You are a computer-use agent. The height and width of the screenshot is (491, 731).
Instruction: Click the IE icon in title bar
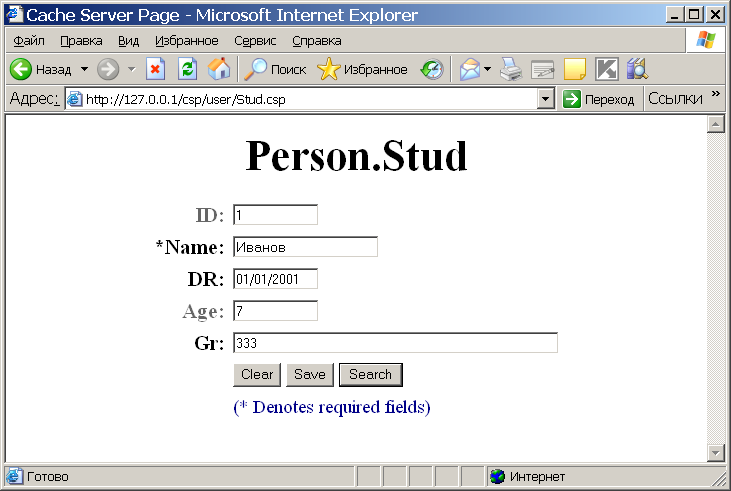(x=14, y=14)
